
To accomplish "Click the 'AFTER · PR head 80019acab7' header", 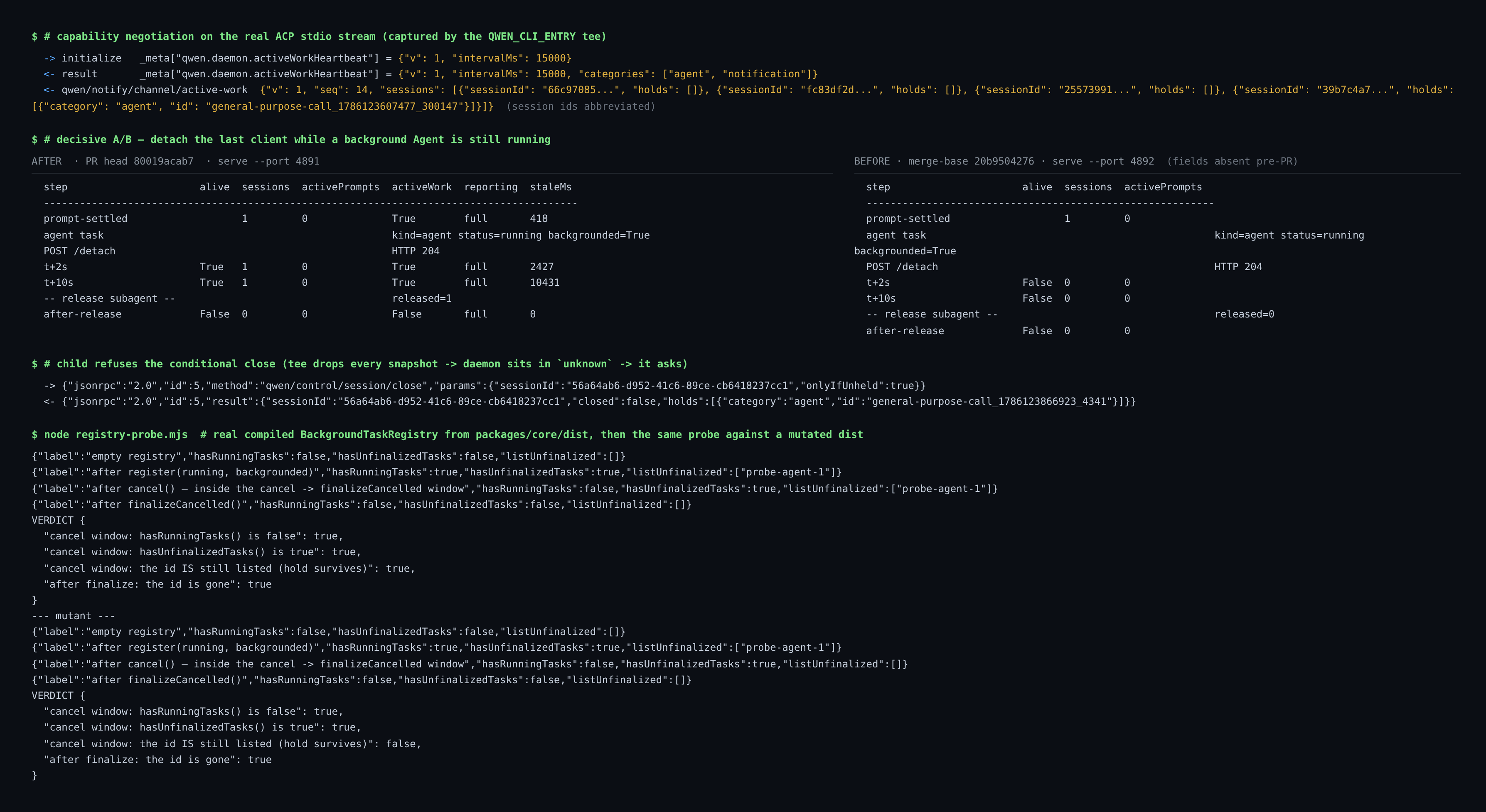I will pos(175,162).
